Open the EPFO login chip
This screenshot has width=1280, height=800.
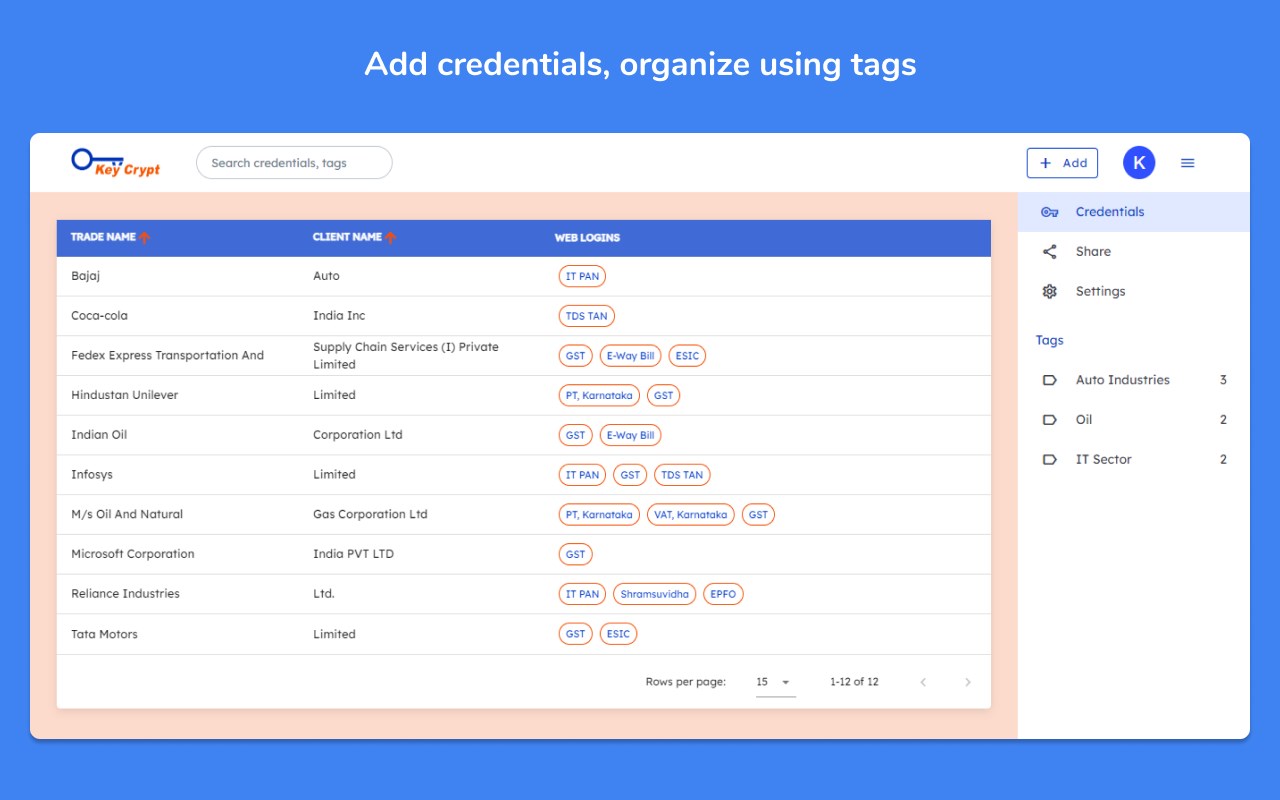724,595
